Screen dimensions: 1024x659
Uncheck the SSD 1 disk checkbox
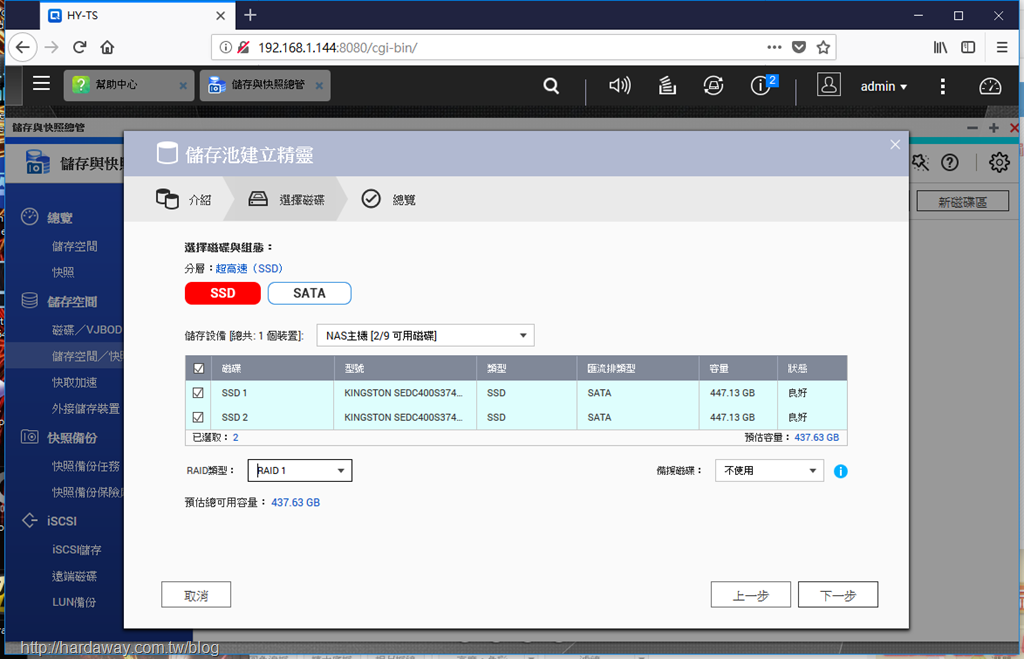point(199,393)
